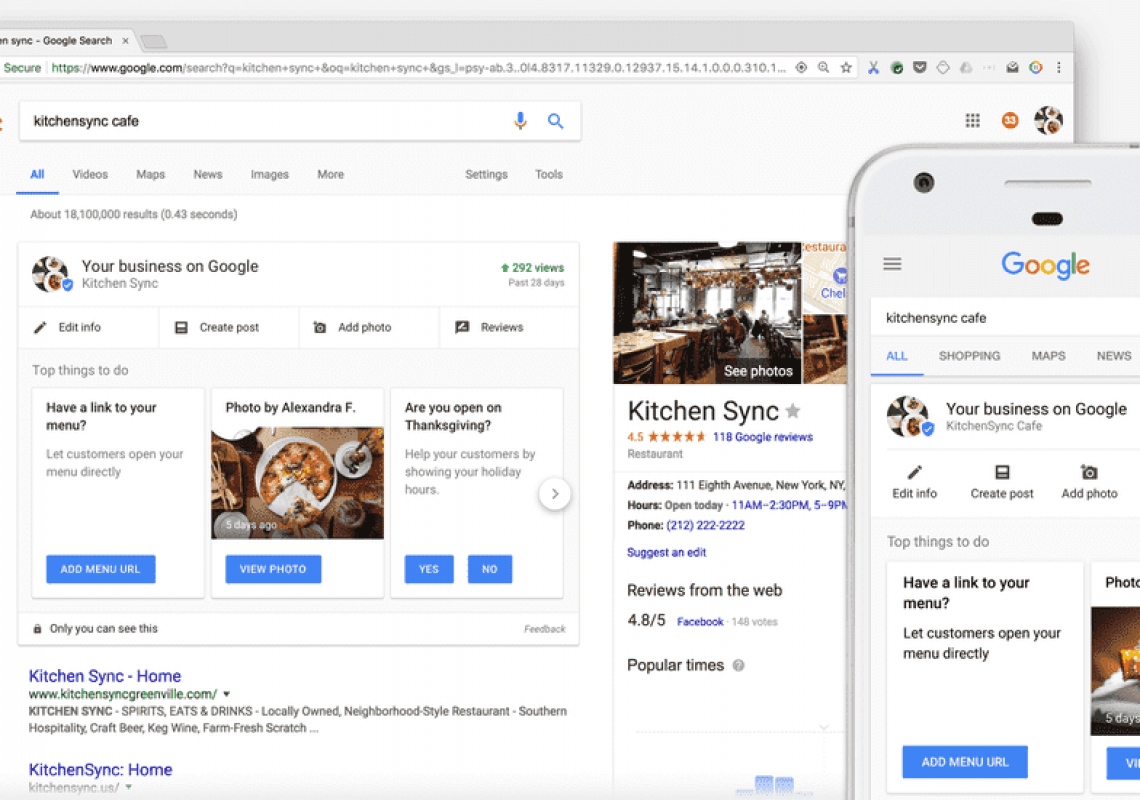Open KitchenSync: Home result
The image size is (1140, 800).
point(100,769)
